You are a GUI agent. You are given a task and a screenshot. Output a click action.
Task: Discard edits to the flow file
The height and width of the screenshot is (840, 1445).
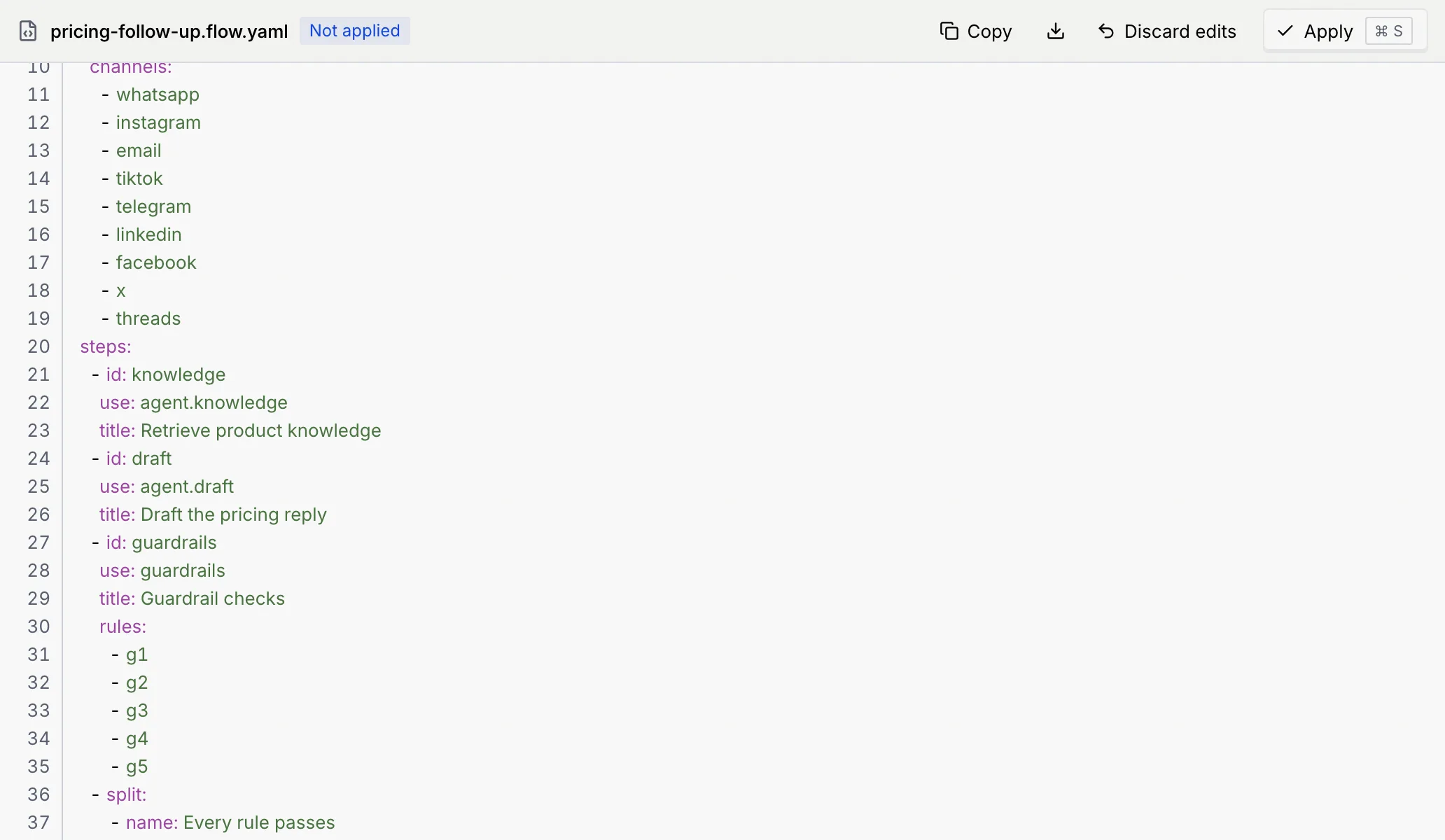coord(1167,31)
